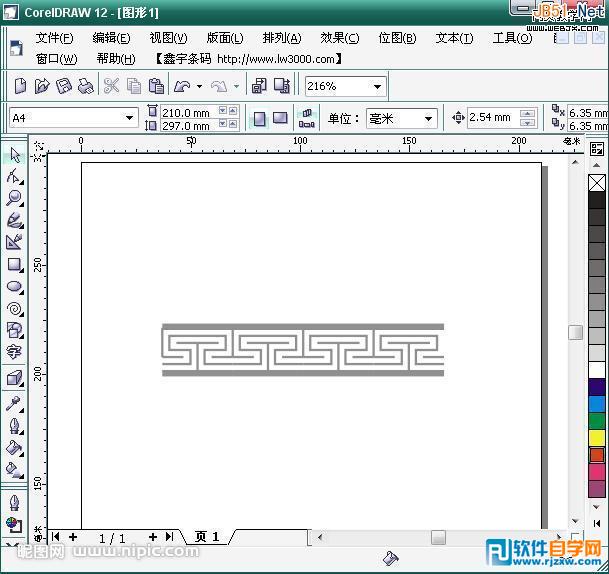The width and height of the screenshot is (609, 574).
Task: Activate the Text tool
Action: pos(14,352)
